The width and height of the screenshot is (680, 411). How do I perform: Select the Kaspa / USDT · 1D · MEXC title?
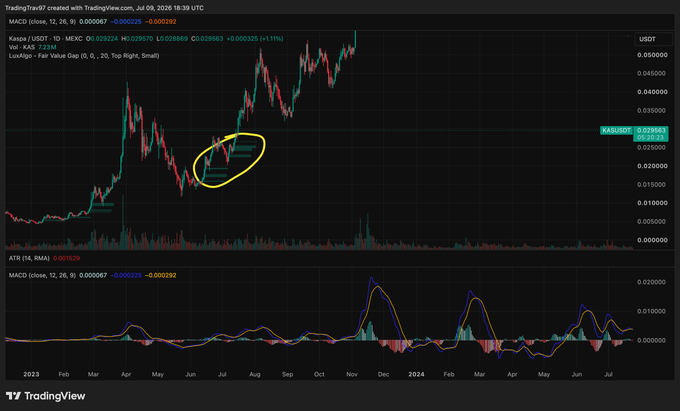[x=46, y=39]
